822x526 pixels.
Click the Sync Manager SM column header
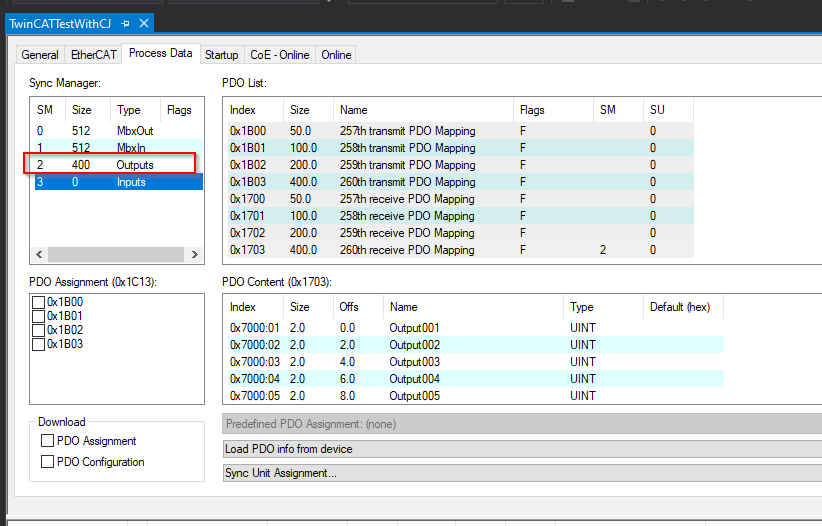click(48, 110)
